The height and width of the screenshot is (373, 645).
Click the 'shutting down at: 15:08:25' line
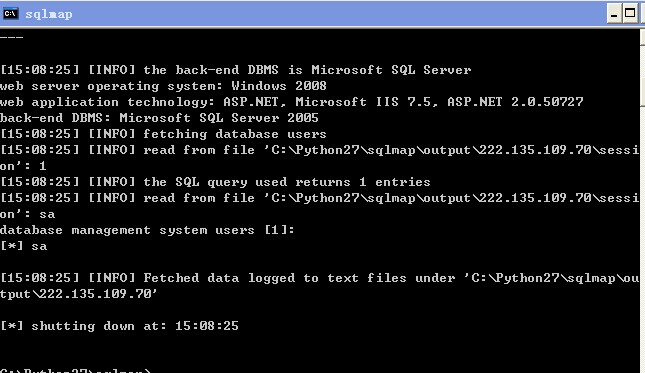click(x=119, y=327)
